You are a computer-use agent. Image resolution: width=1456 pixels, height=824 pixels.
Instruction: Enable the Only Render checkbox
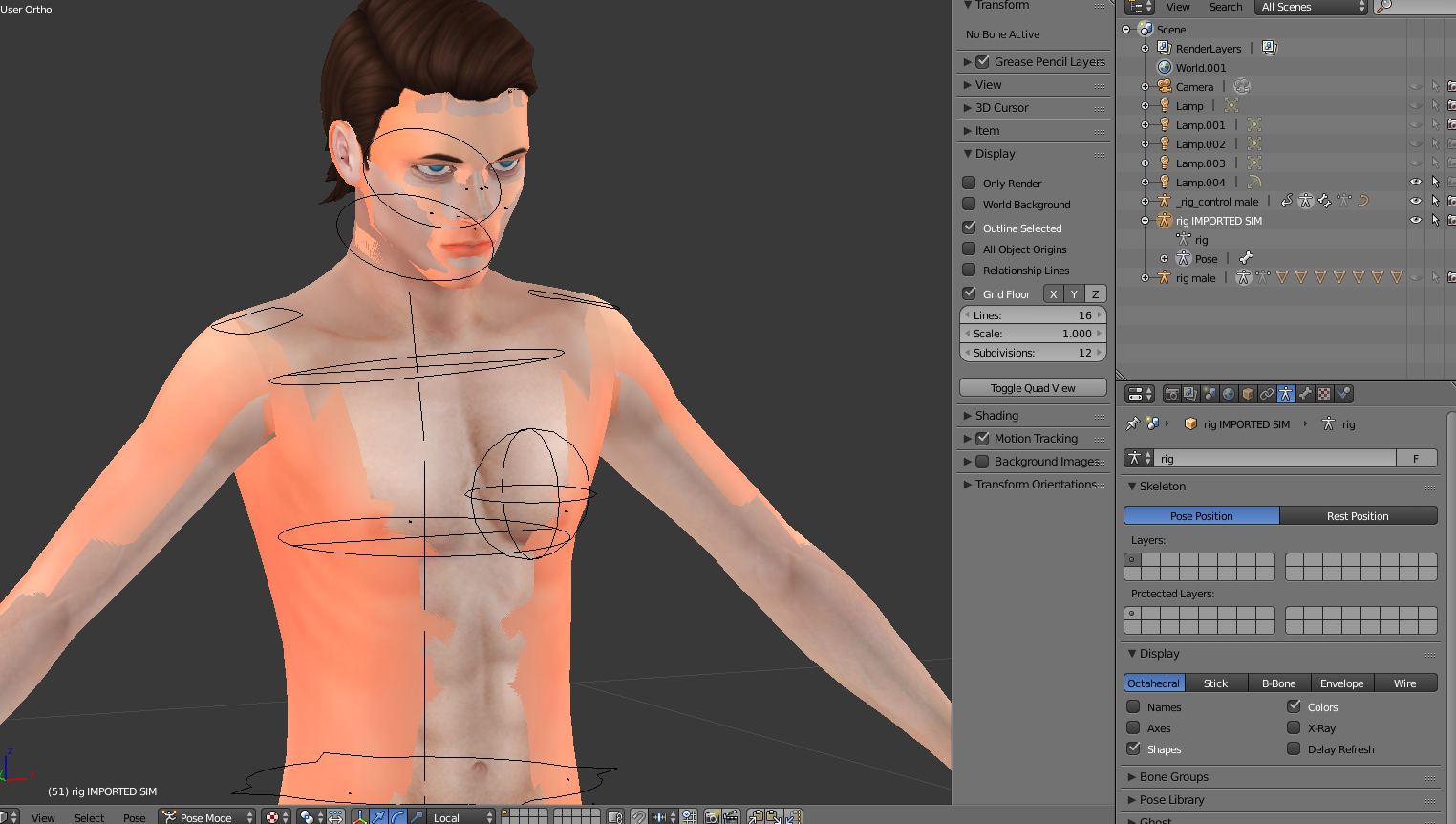click(969, 183)
